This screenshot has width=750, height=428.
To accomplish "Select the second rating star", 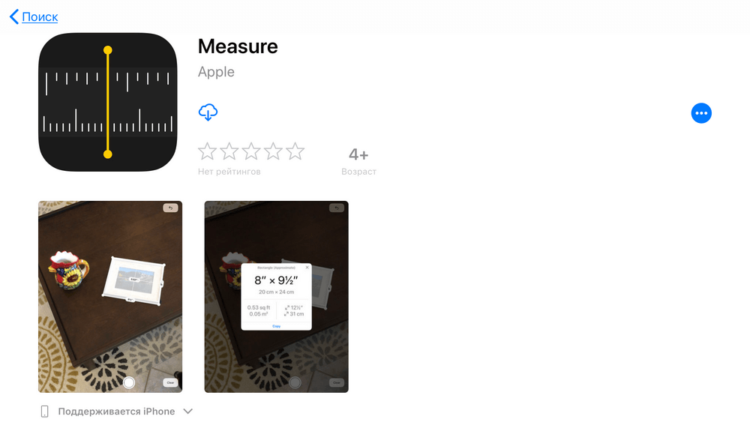I will pos(229,151).
